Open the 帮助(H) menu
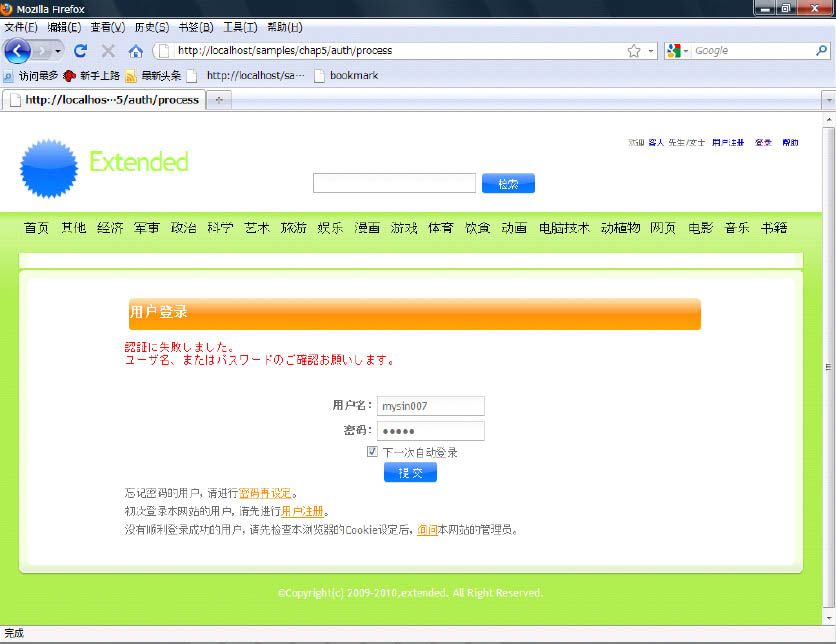Screen dimensions: 836x644 (285, 27)
